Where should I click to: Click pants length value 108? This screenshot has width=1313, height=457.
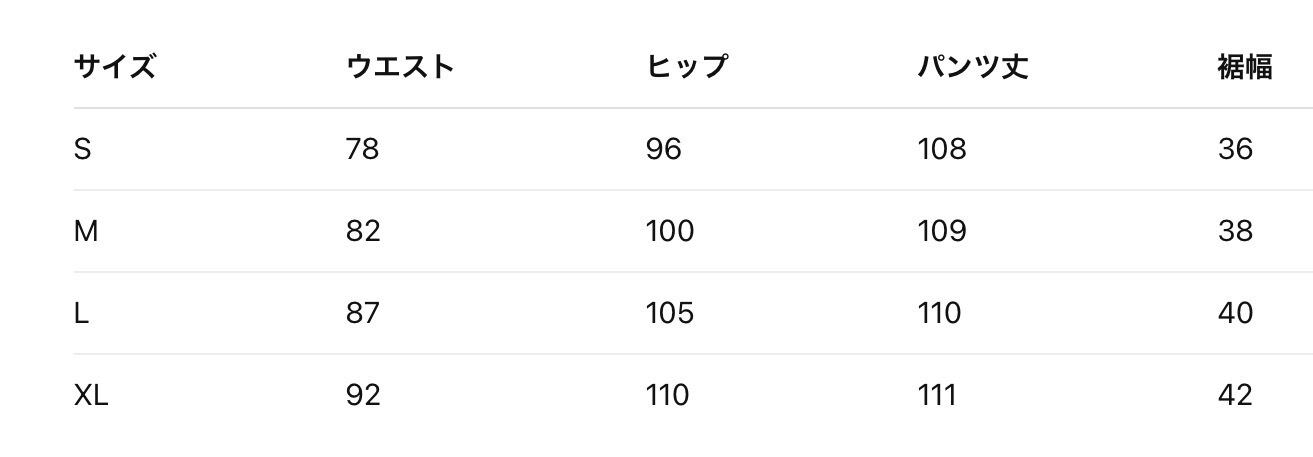(942, 149)
